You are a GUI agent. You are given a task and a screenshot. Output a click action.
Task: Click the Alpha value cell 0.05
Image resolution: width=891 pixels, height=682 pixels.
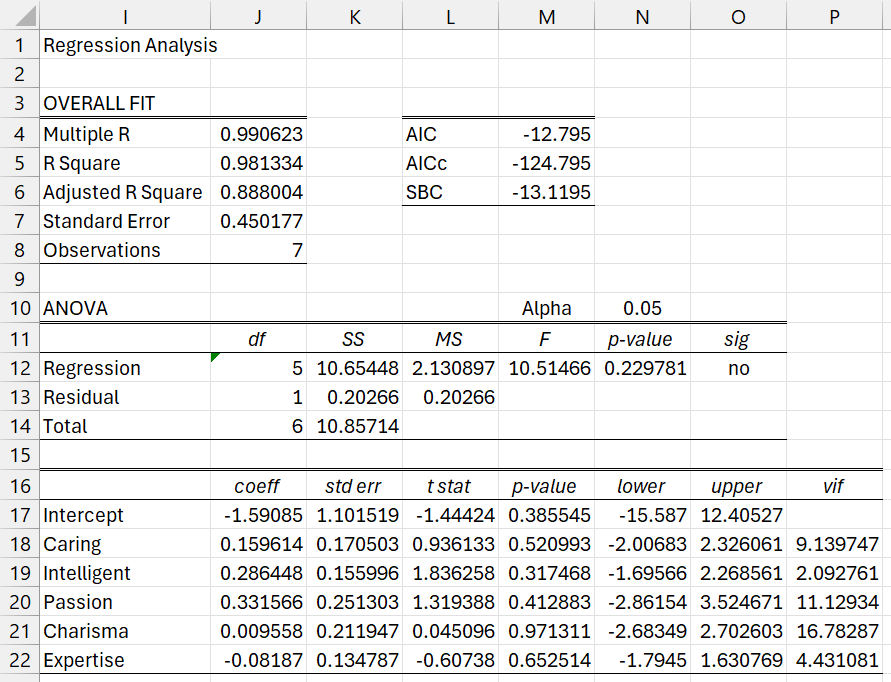pos(642,309)
